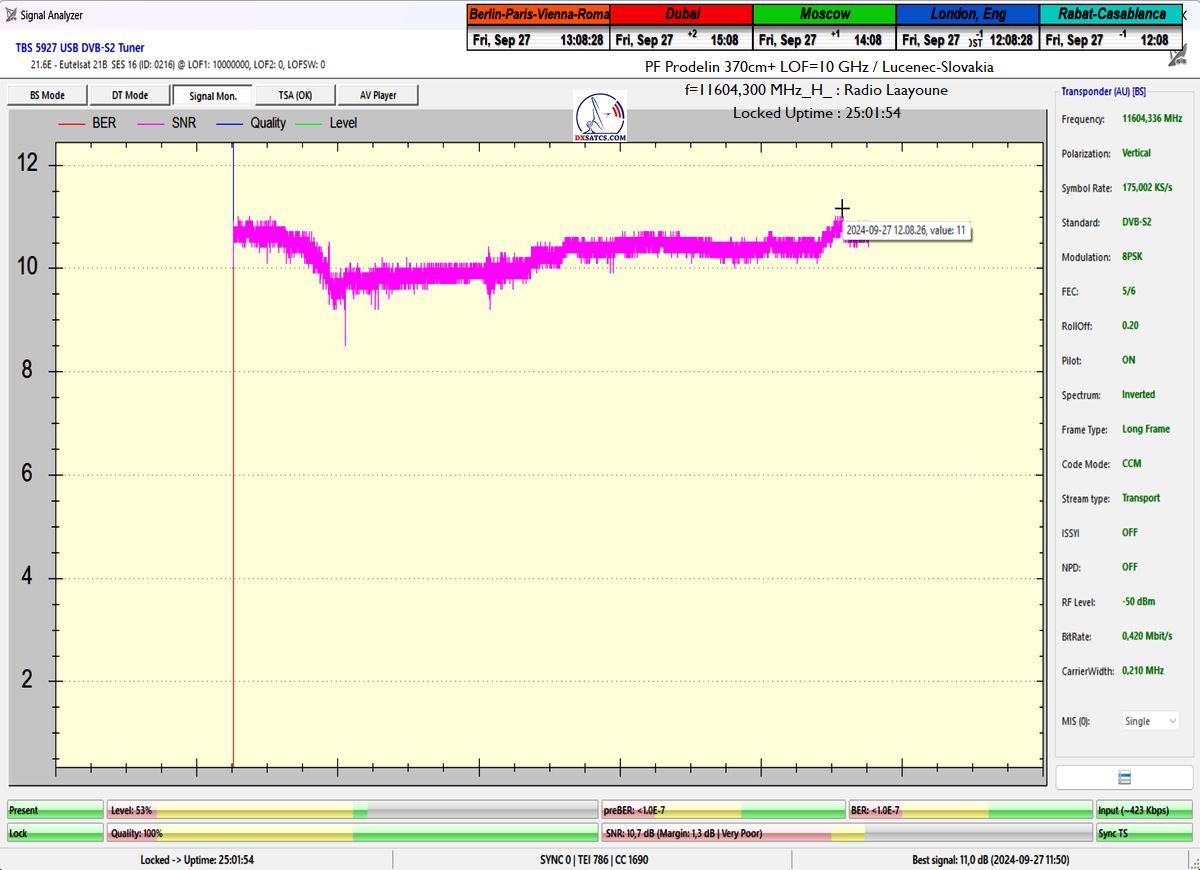Click the Input (~423 Kbps) indicator
The height and width of the screenshot is (870, 1200).
coord(1144,810)
